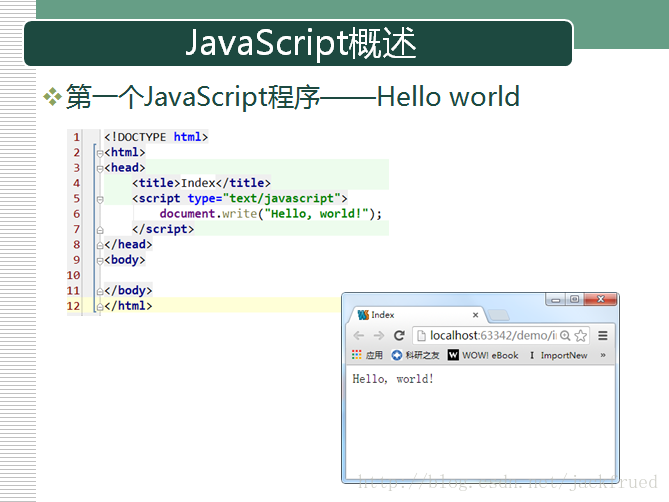Image resolution: width=669 pixels, height=502 pixels.
Task: Click the </head> fold end marker
Action: (x=99, y=245)
